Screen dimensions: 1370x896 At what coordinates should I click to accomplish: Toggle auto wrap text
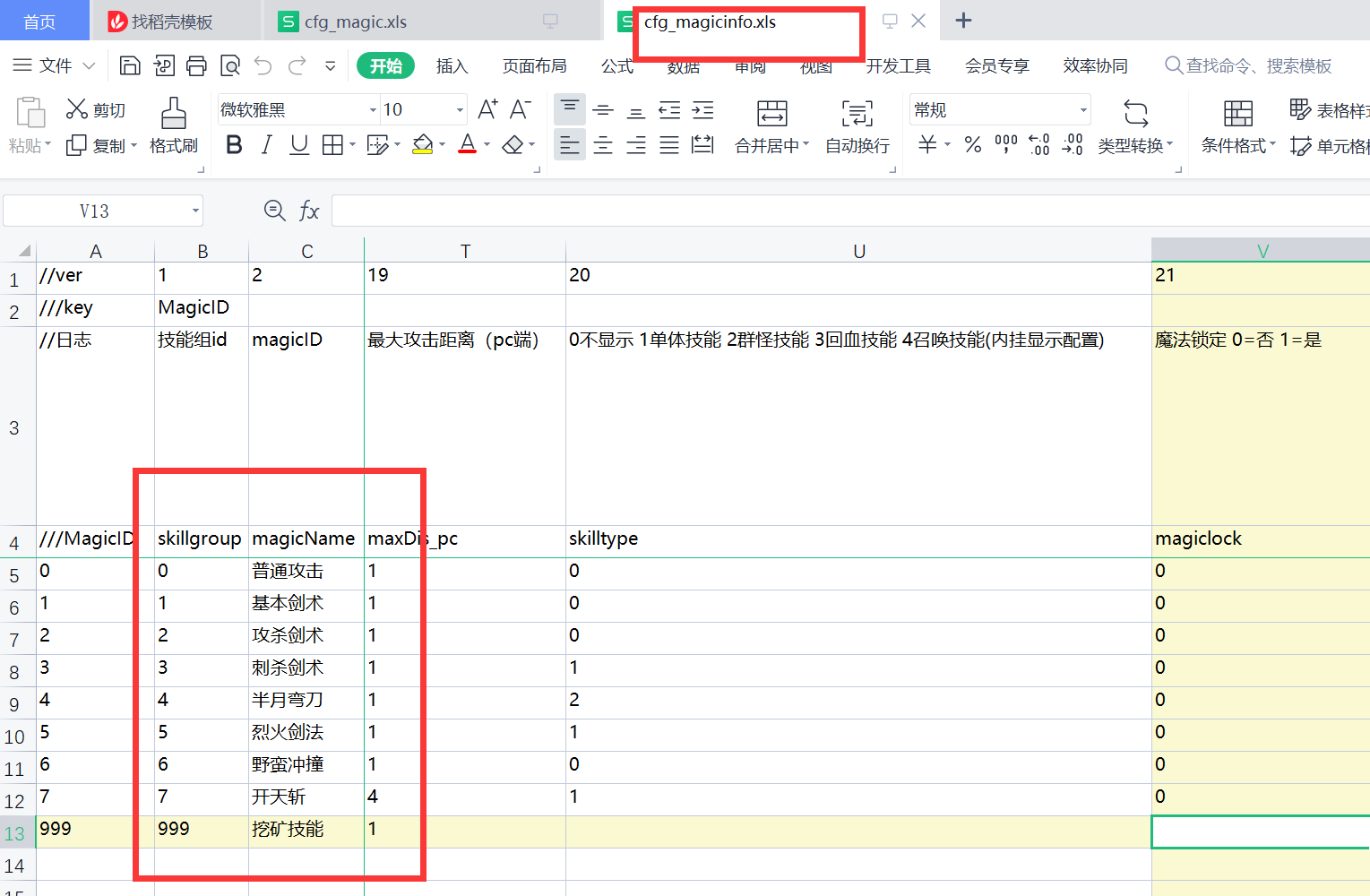tap(857, 127)
